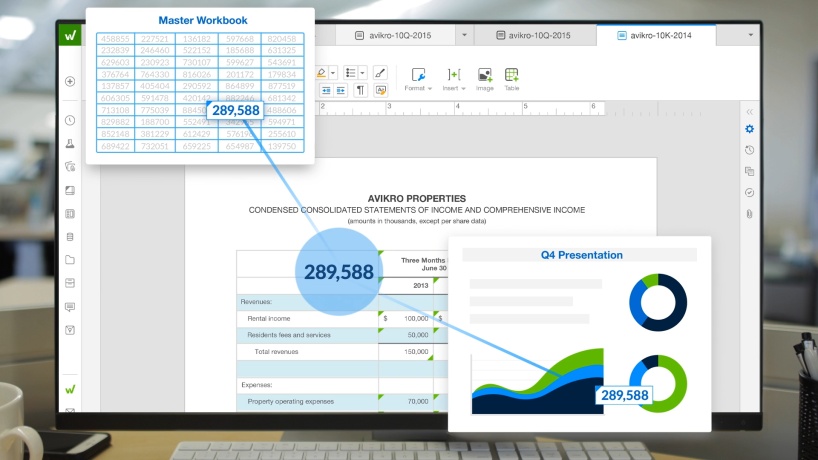Screen dimensions: 818x460
Task: Select the highlighter color tool
Action: (x=322, y=72)
